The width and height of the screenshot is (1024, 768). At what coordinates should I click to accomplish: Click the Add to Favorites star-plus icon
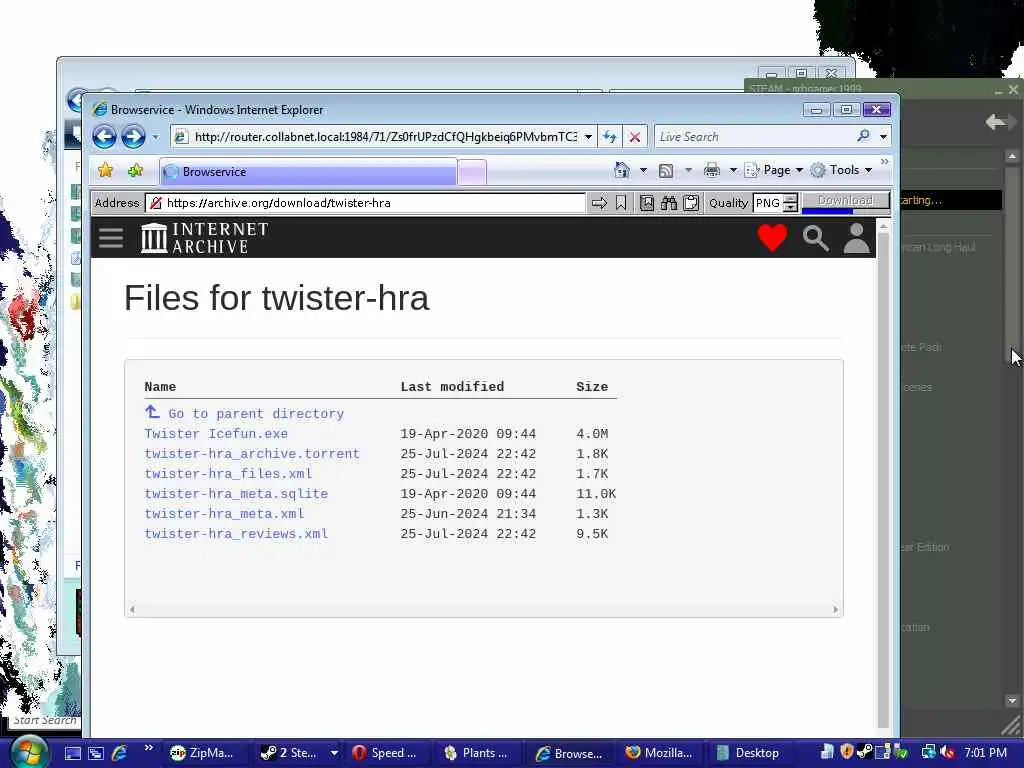(135, 171)
